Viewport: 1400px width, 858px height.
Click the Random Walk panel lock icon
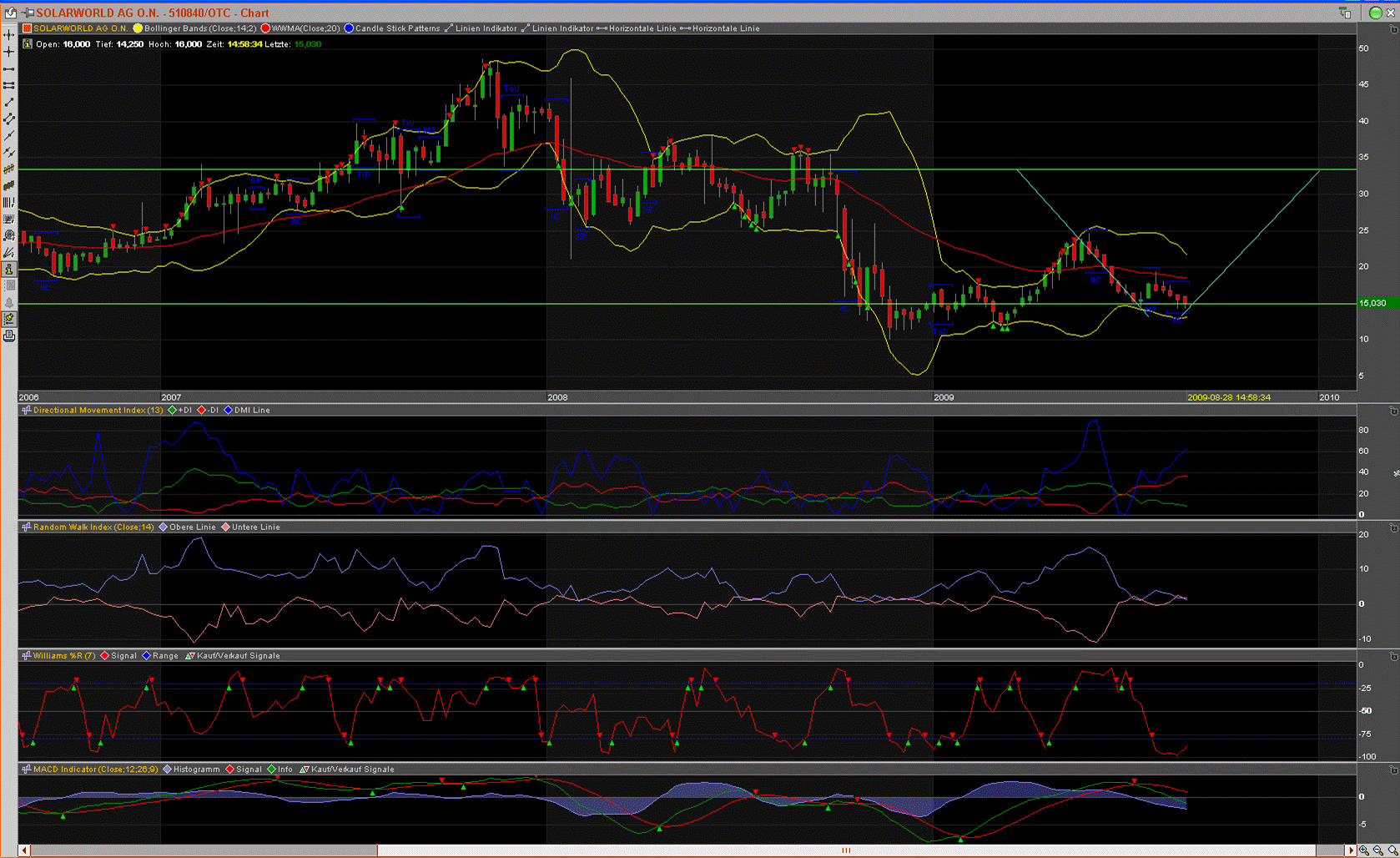point(1393,527)
